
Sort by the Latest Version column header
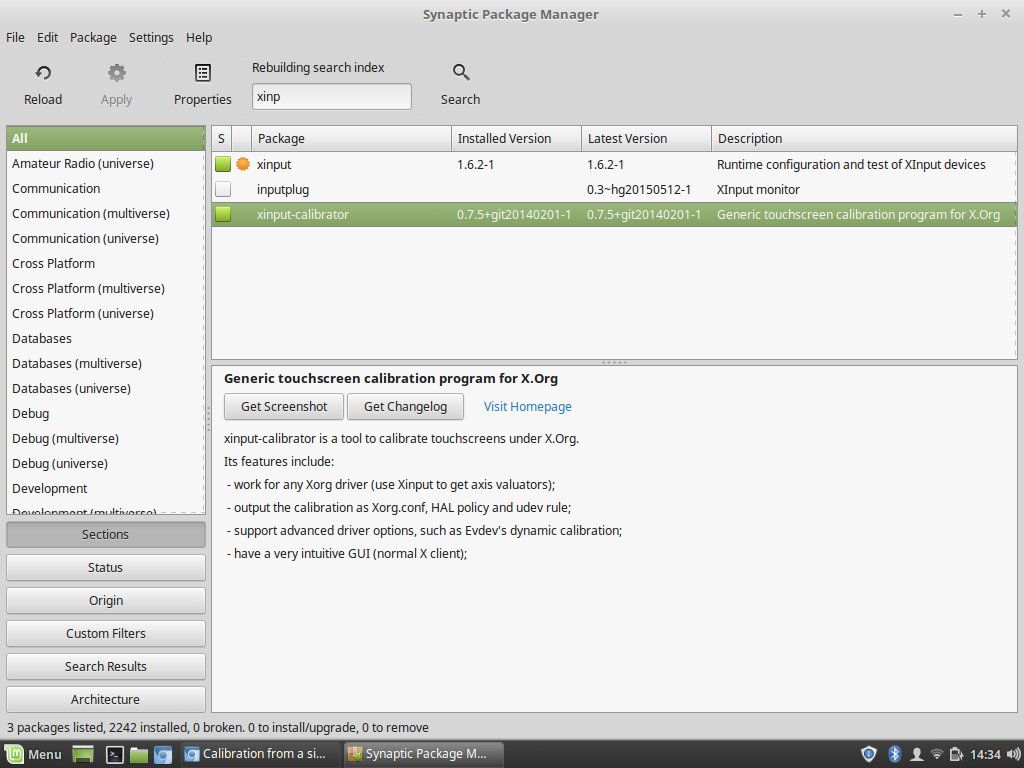647,138
